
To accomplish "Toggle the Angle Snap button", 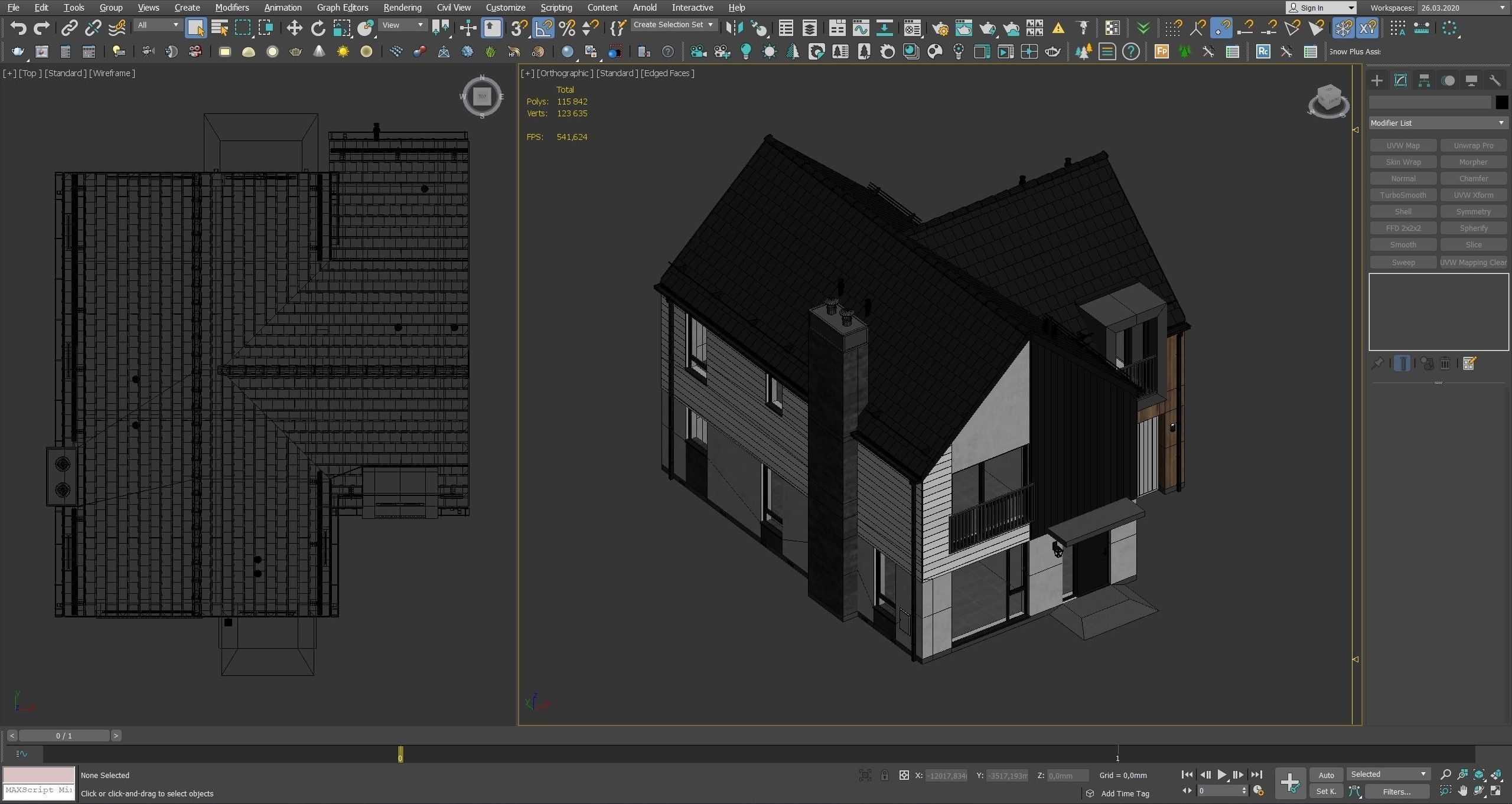I will click(x=543, y=28).
